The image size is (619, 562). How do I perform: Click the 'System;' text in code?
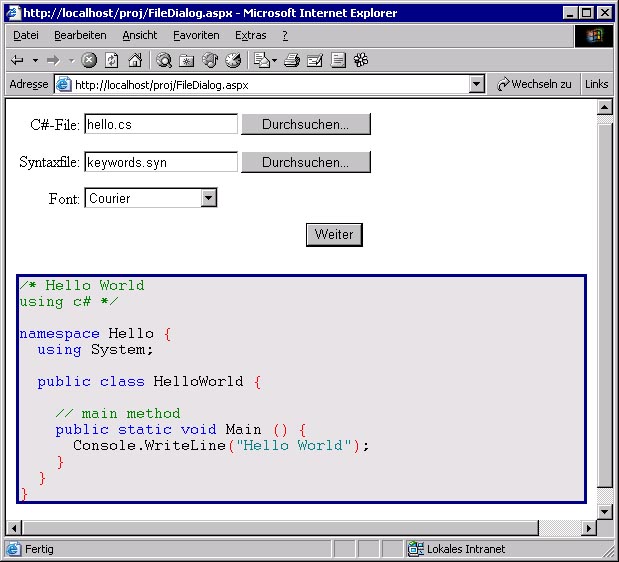tap(122, 350)
